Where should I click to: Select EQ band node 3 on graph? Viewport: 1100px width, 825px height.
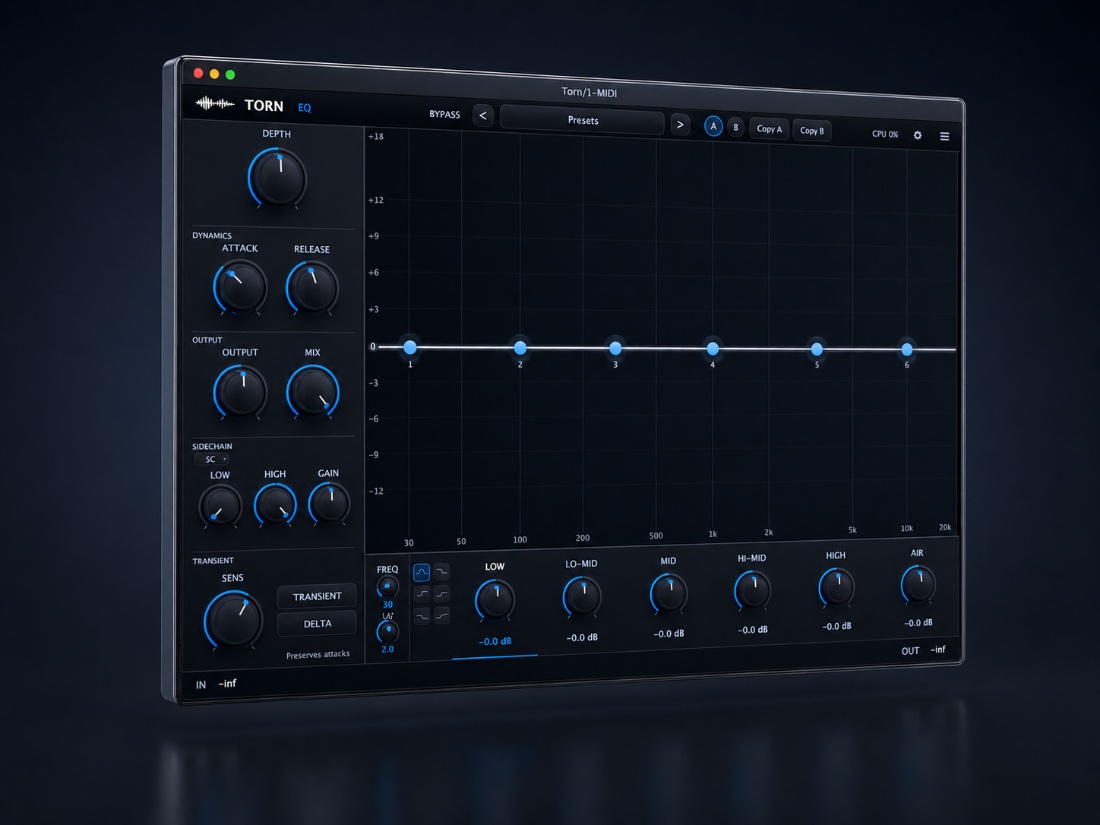[615, 348]
